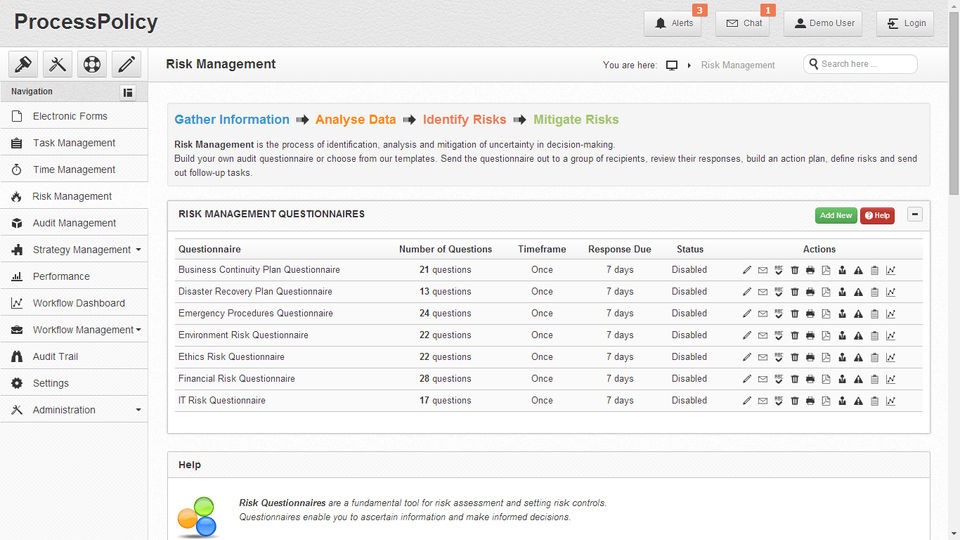Toggle the Navigation panel layout button
The image size is (960, 540).
point(128,92)
